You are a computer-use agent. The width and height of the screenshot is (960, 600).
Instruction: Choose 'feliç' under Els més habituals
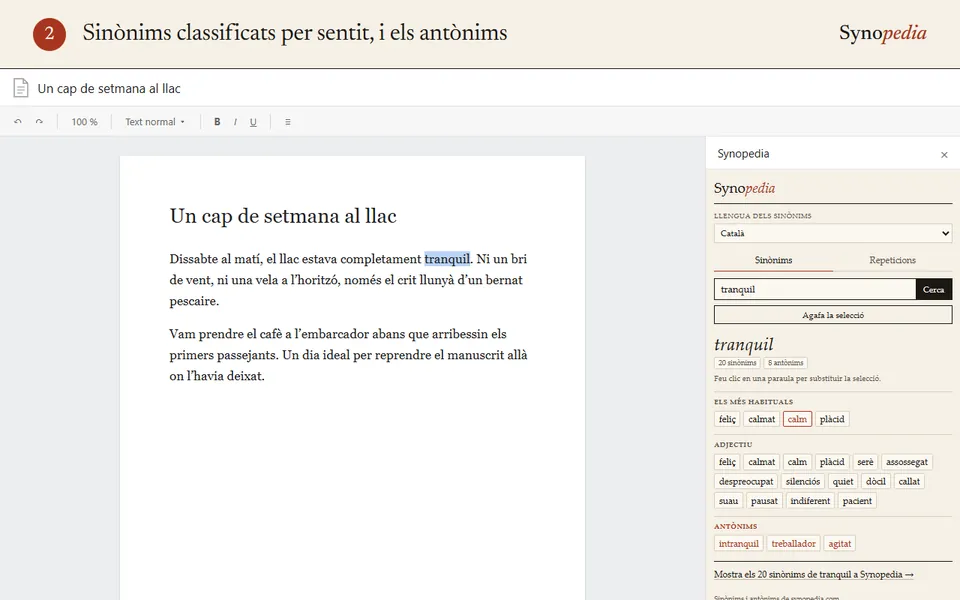727,419
